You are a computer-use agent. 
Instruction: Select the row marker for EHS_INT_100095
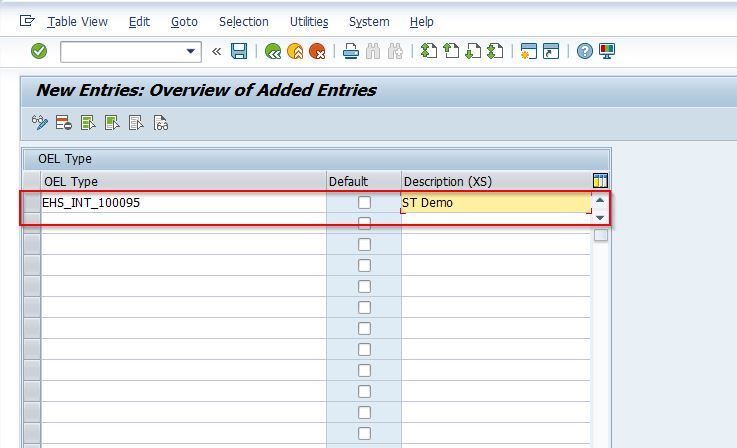(x=32, y=202)
